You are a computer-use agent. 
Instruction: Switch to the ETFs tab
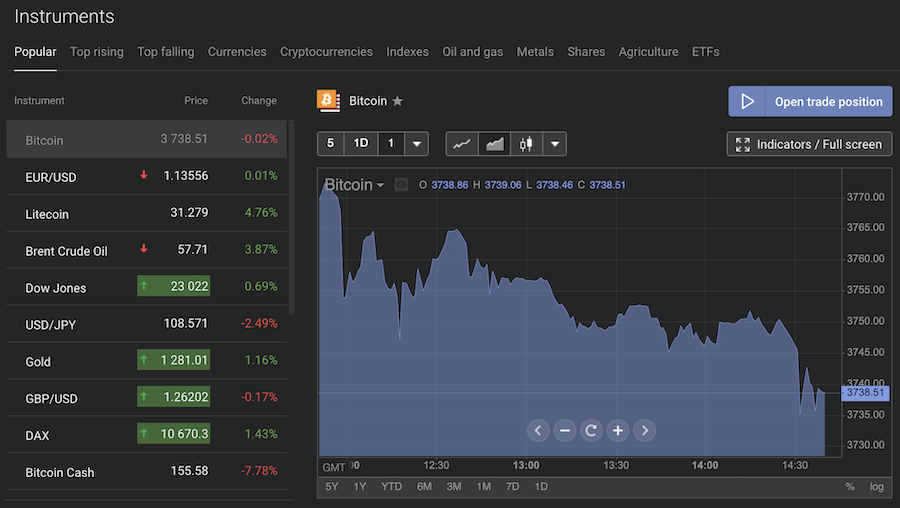click(x=705, y=52)
